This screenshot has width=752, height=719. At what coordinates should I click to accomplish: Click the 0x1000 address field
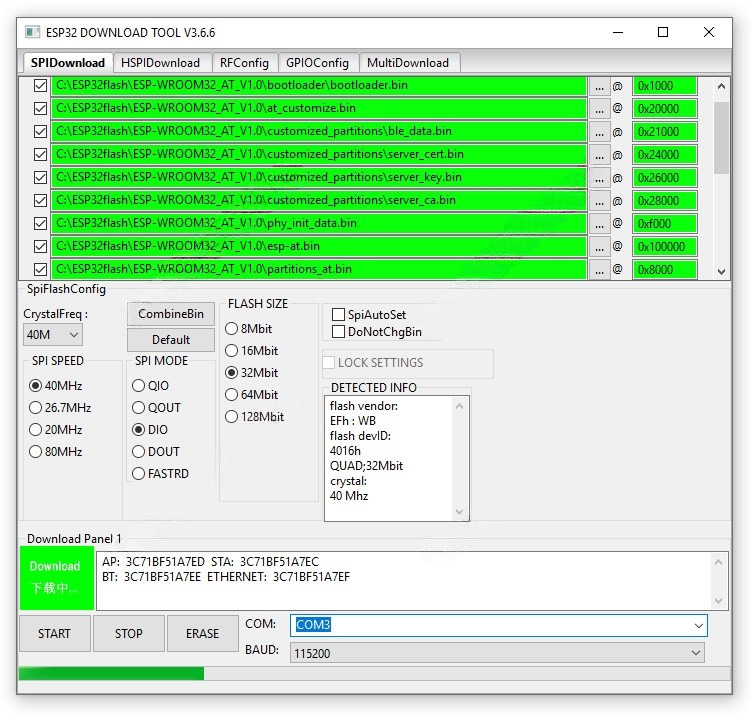[664, 86]
